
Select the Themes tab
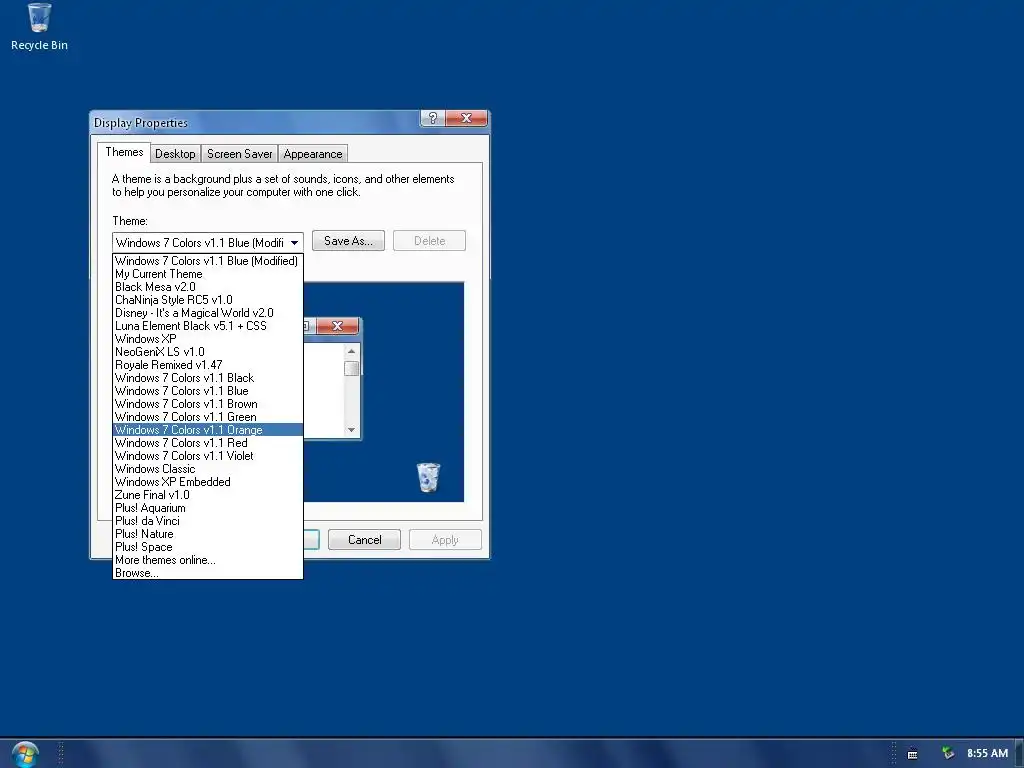[x=124, y=152]
